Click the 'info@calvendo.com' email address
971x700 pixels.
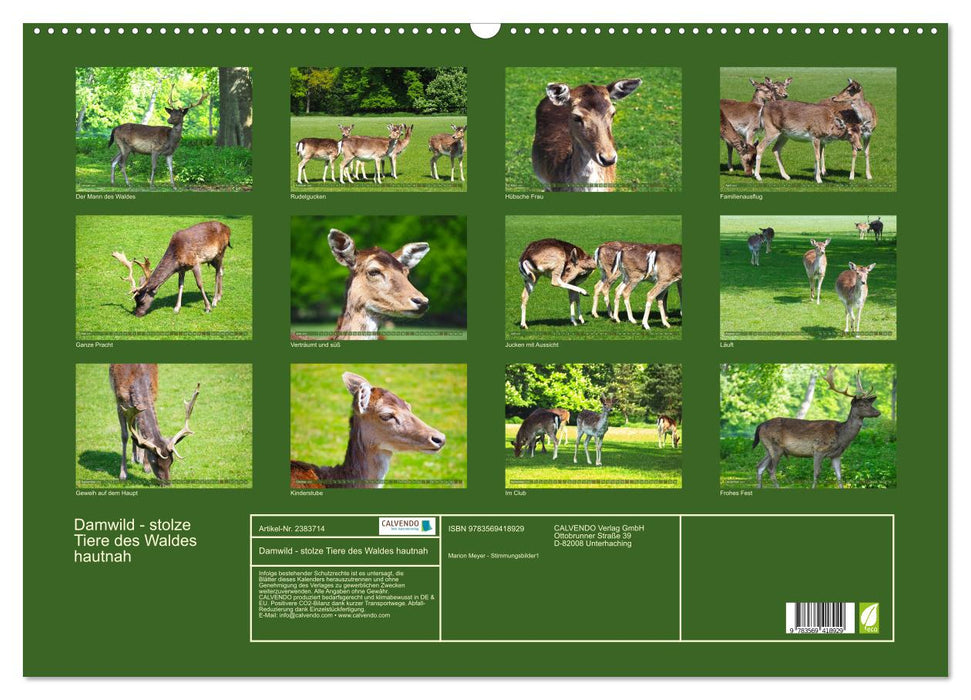pos(306,615)
